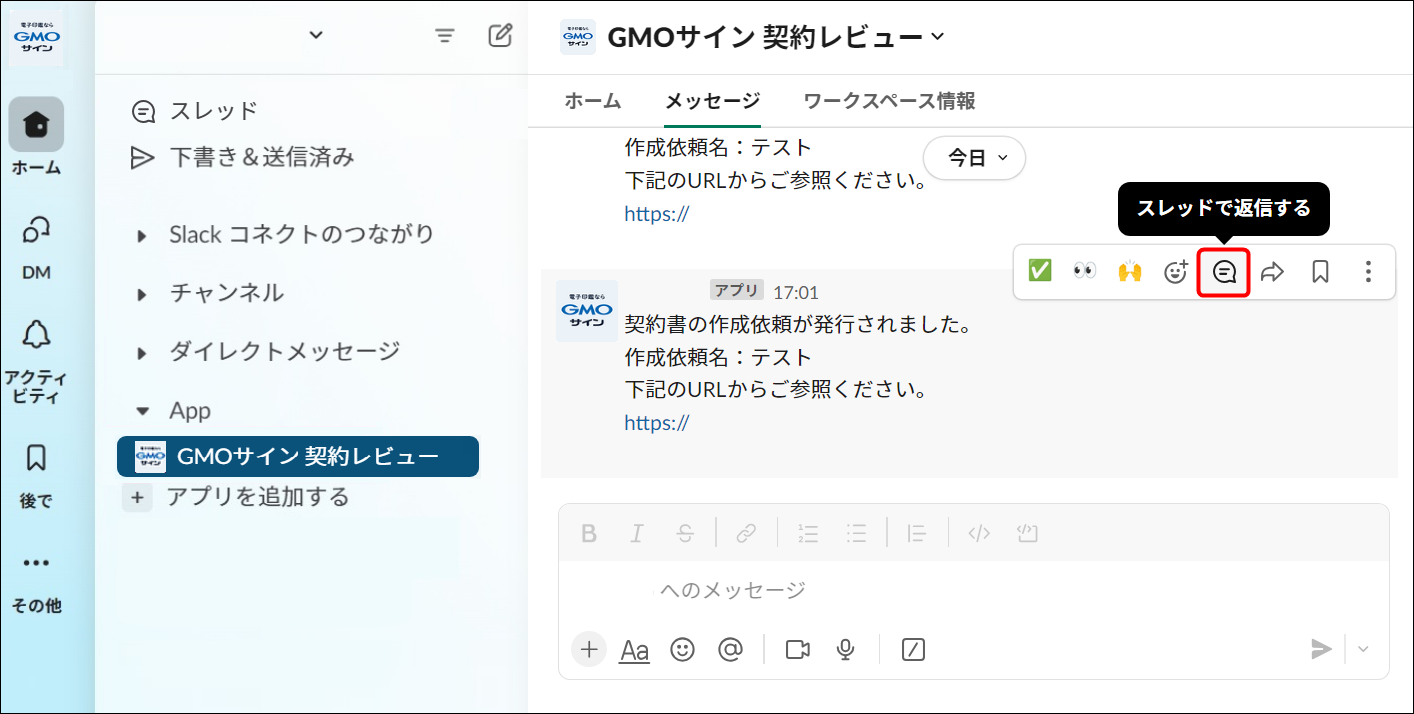Add the eyes emoji reaction to the message
Image resolution: width=1414 pixels, height=714 pixels.
coord(1084,270)
